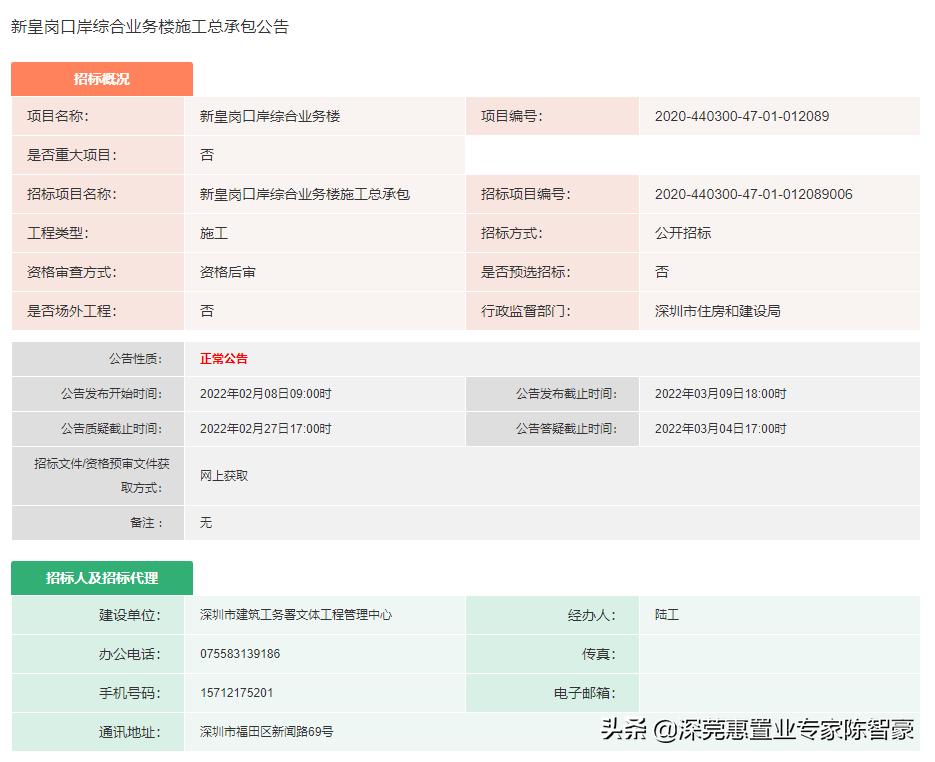
Task: Click 深圳市住房和建设局 supervisory department
Action: [716, 311]
